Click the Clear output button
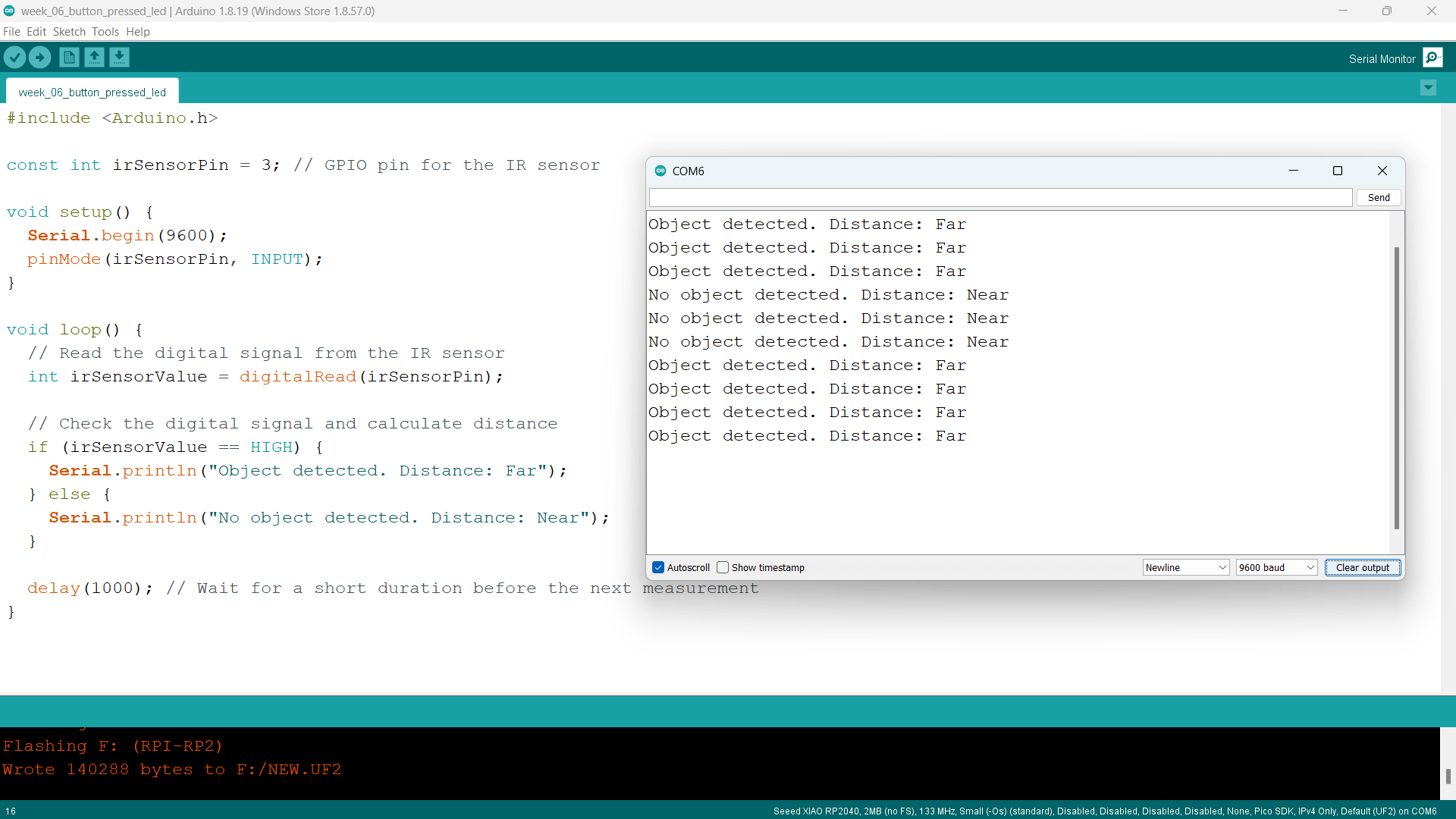 [1362, 567]
